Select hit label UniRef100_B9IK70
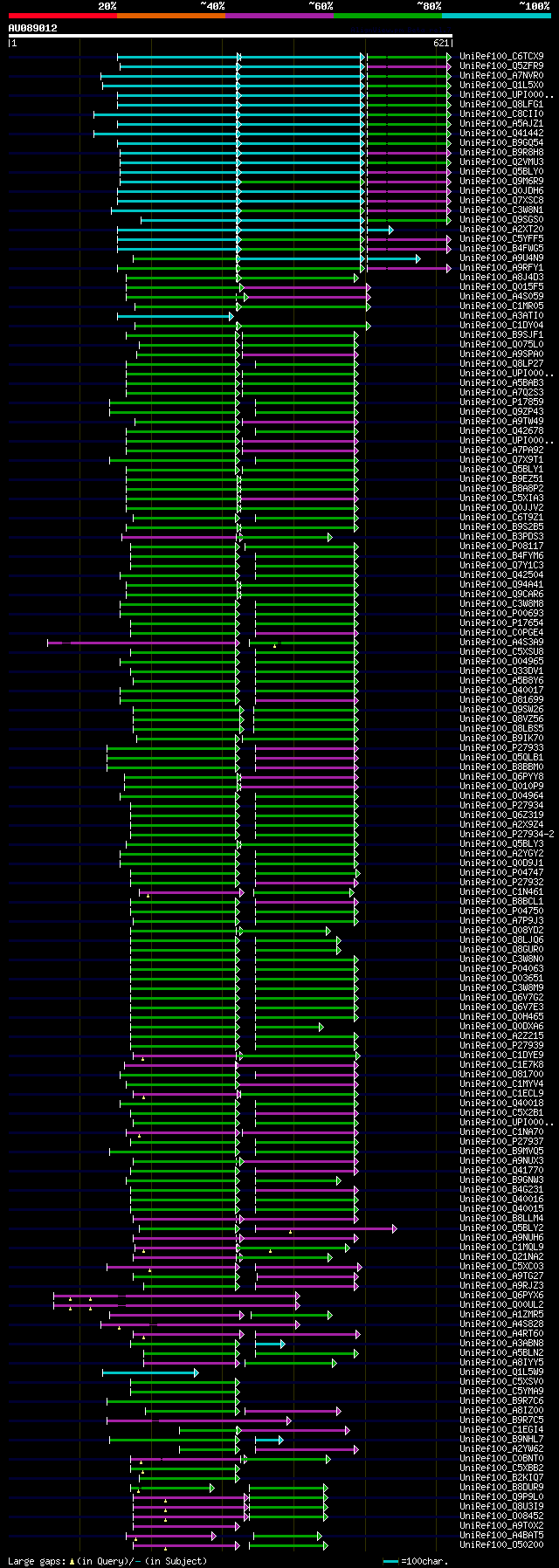Viewport: 559px width, 1568px height. coord(501,739)
